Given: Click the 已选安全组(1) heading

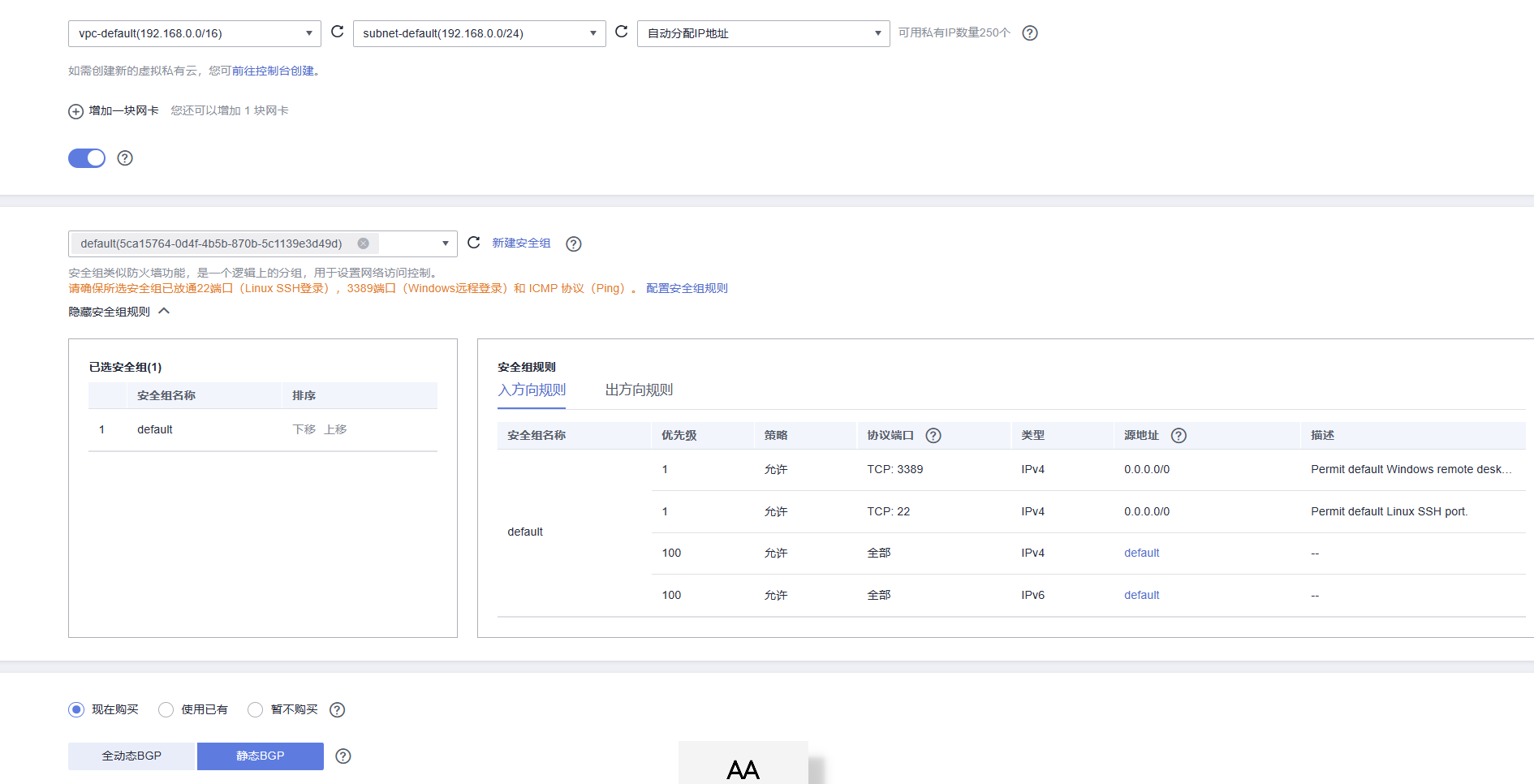Looking at the screenshot, I should [125, 368].
